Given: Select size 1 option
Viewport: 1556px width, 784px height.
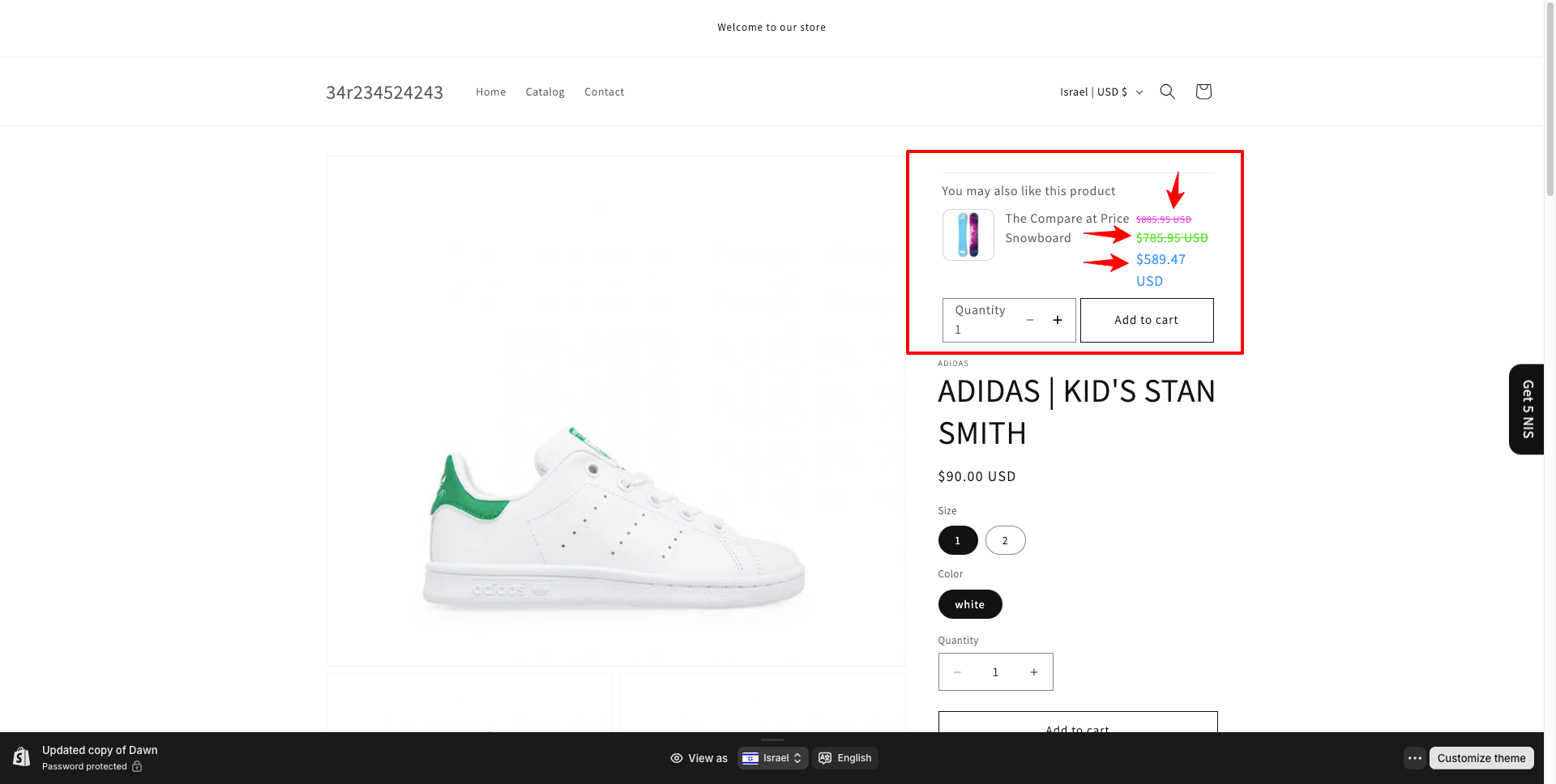Looking at the screenshot, I should (957, 540).
